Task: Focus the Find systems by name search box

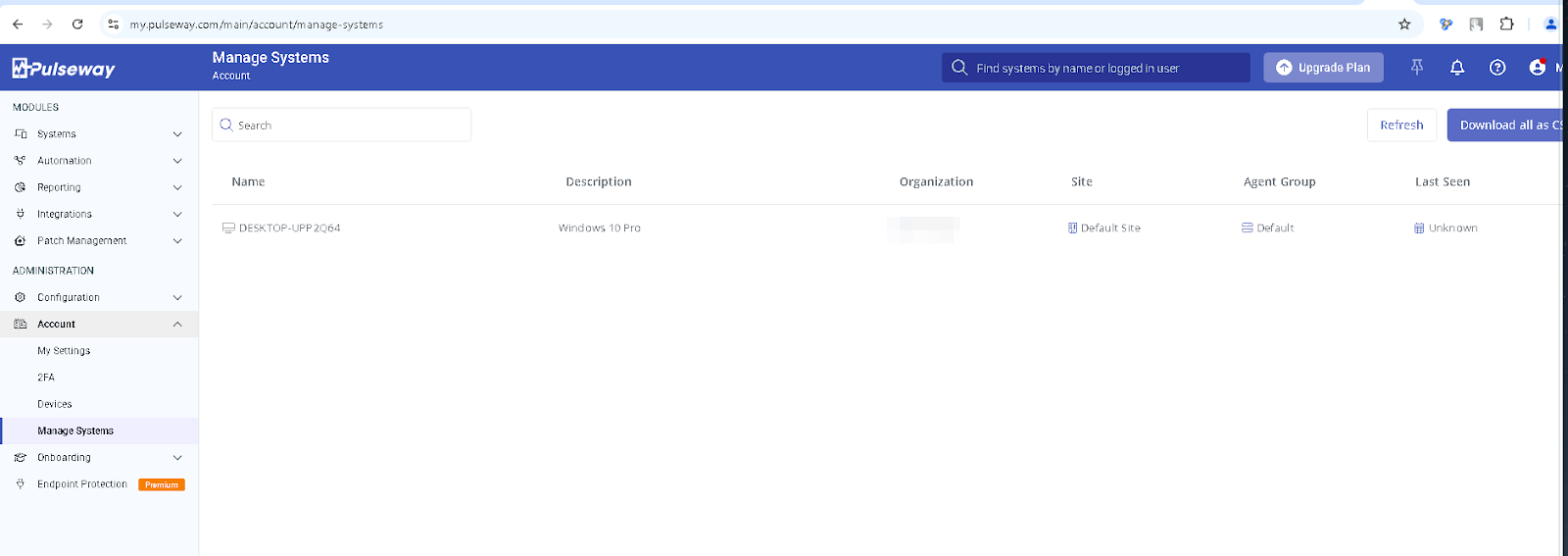Action: (x=1096, y=68)
